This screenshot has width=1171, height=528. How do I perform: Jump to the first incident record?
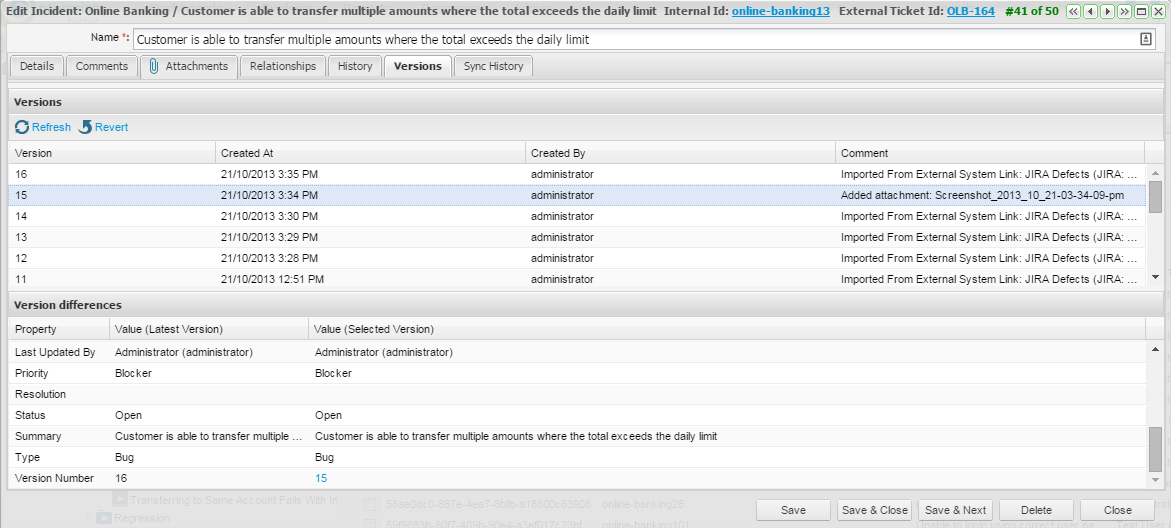coord(1074,12)
